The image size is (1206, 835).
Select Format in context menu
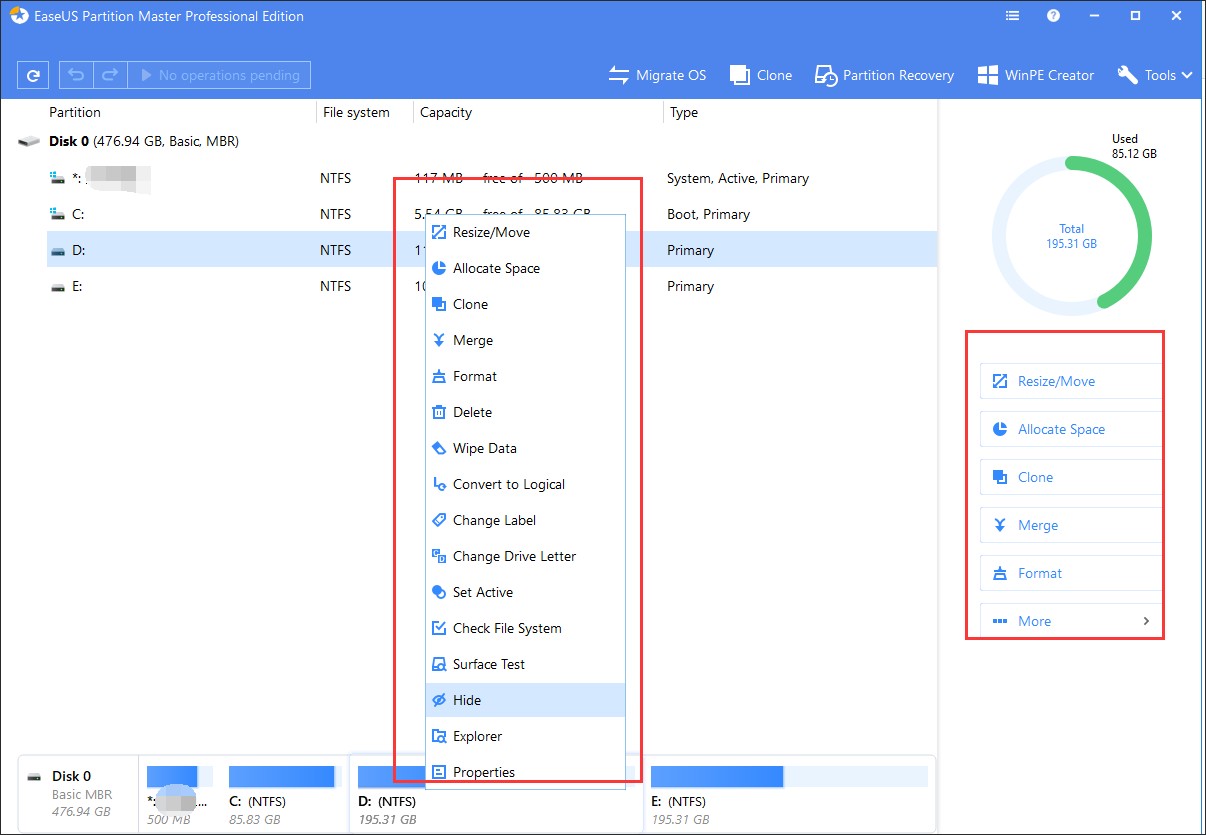[525, 376]
